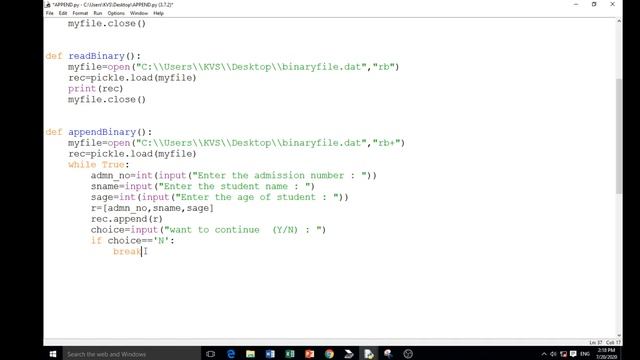Open the volume control in the tray
This screenshot has width=640, height=360.
553,354
